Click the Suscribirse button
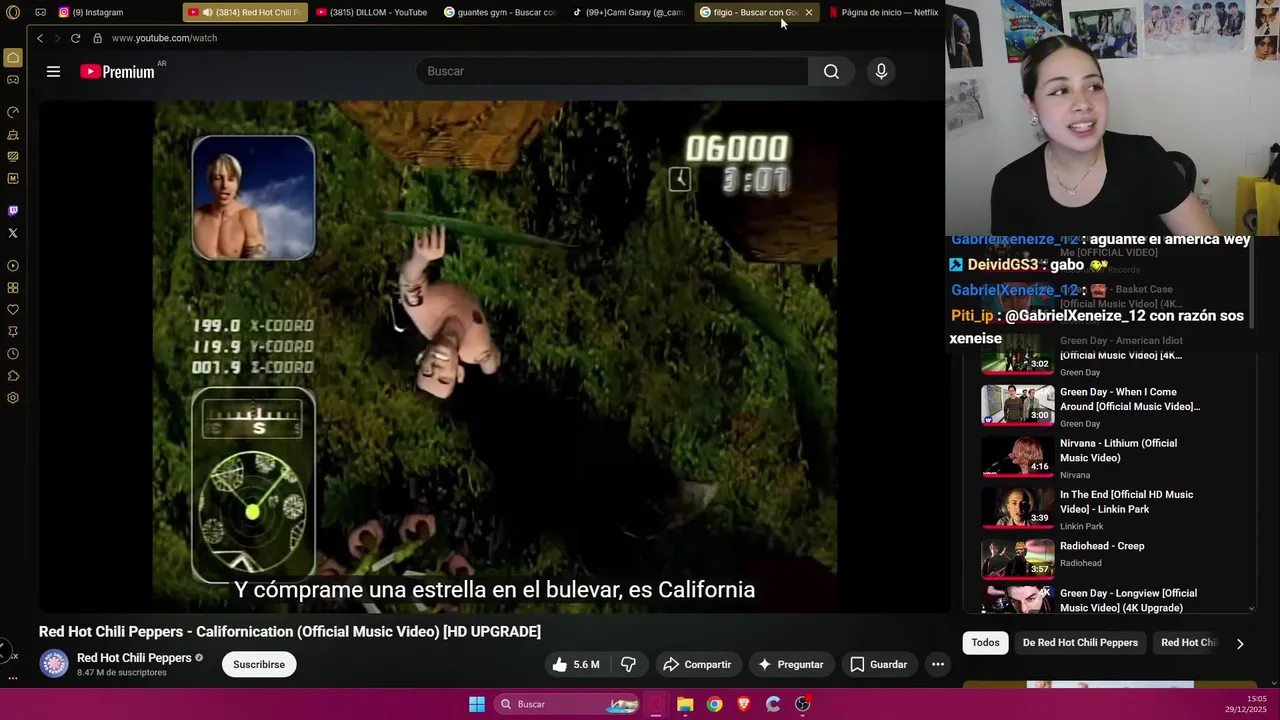 (259, 664)
